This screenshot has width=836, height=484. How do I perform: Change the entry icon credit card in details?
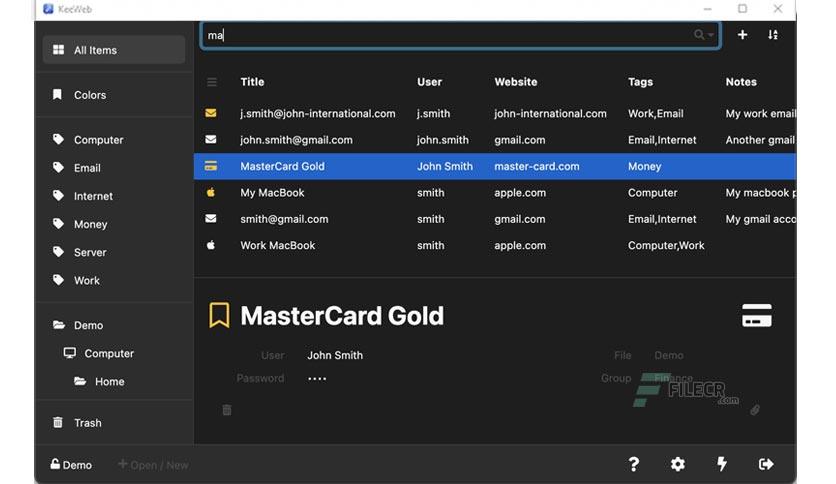tap(757, 315)
